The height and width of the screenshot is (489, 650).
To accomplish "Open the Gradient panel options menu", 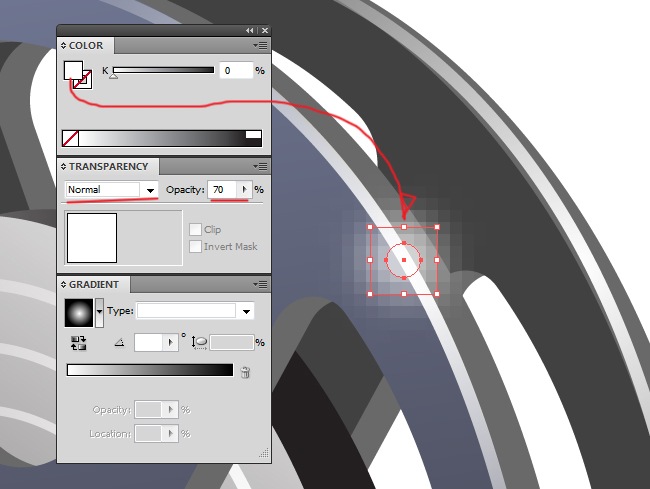I will (x=260, y=285).
